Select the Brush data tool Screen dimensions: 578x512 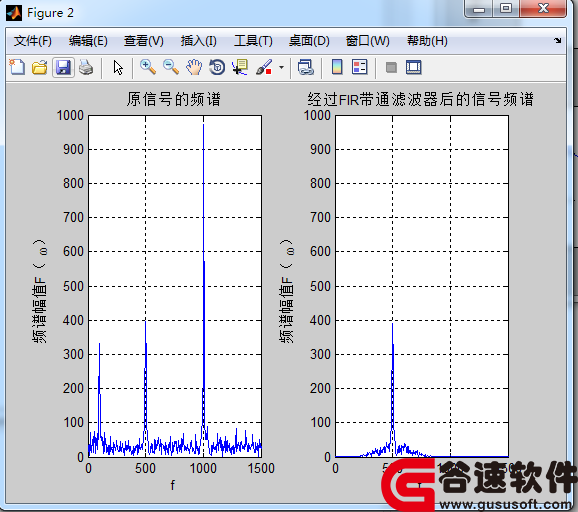point(264,67)
